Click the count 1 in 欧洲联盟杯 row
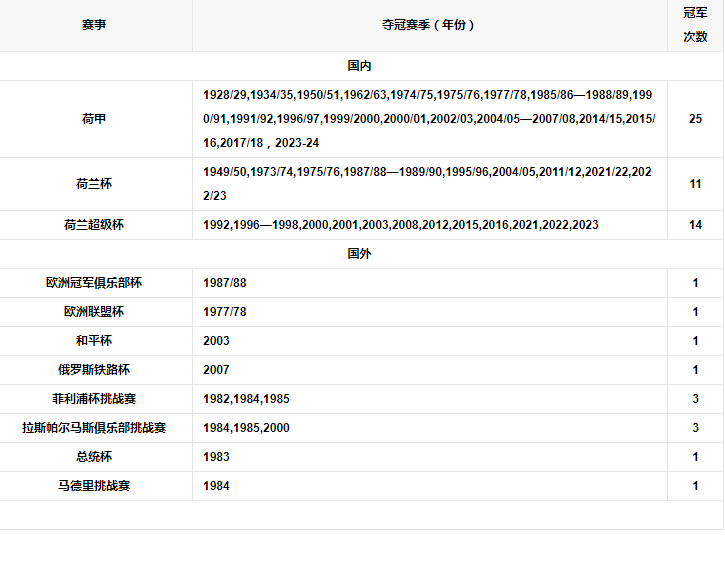Viewport: 725px width, 571px height. click(695, 312)
